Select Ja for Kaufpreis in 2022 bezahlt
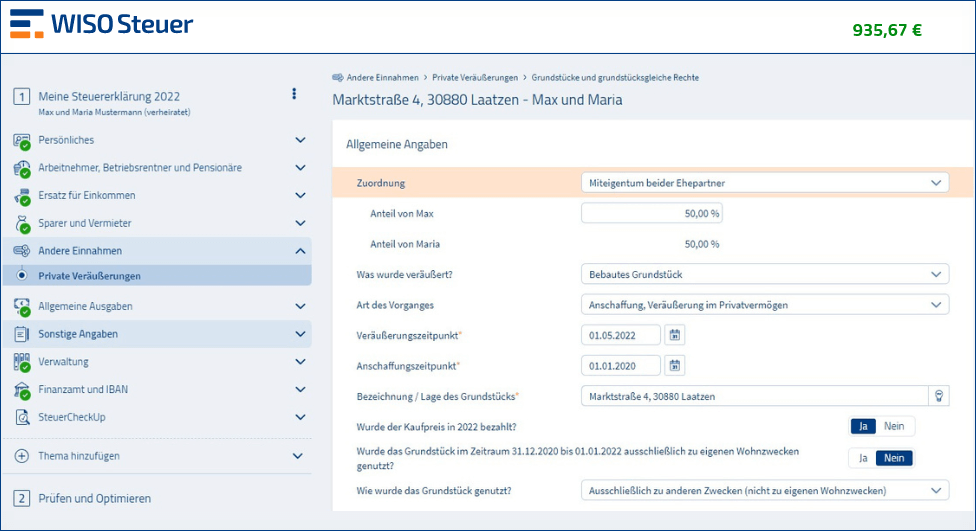 point(863,426)
